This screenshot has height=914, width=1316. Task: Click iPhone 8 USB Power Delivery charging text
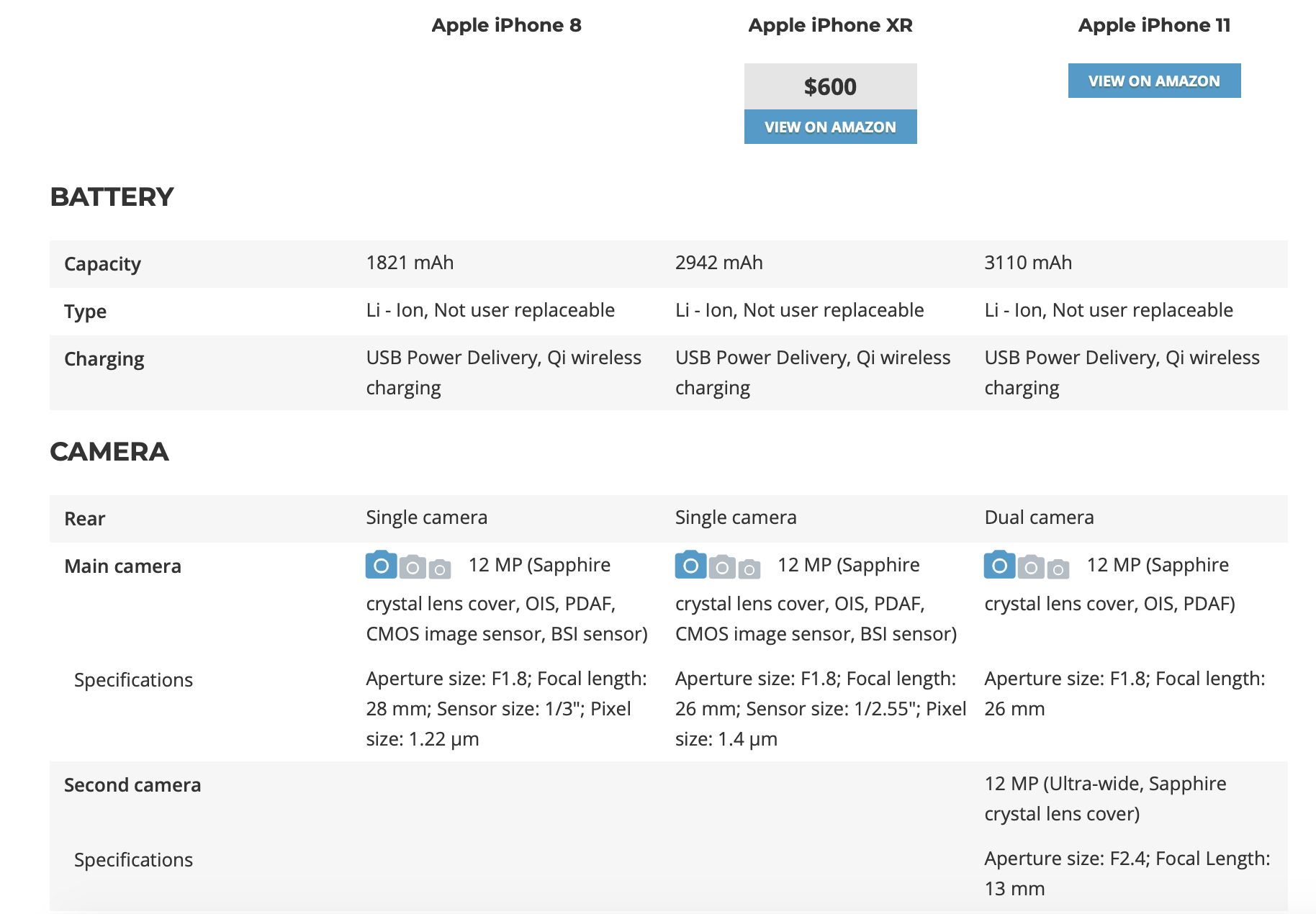point(503,373)
